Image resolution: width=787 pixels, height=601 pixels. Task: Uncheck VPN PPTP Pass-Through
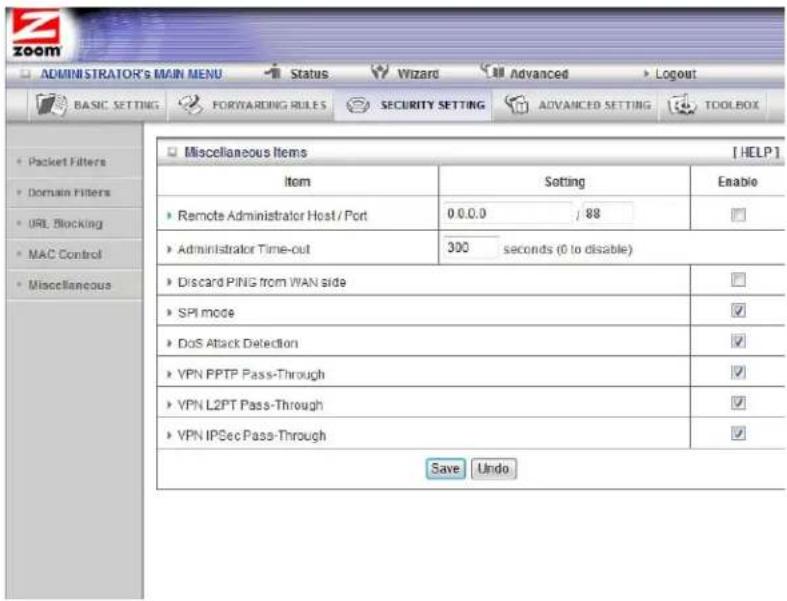pos(738,372)
